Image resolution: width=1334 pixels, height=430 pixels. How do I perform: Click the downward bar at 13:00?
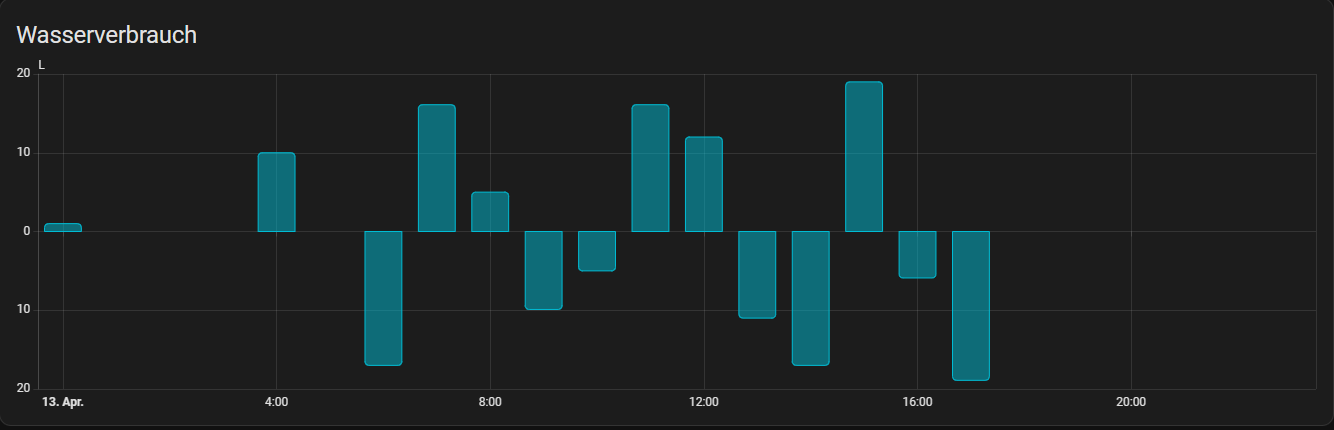pos(757,274)
